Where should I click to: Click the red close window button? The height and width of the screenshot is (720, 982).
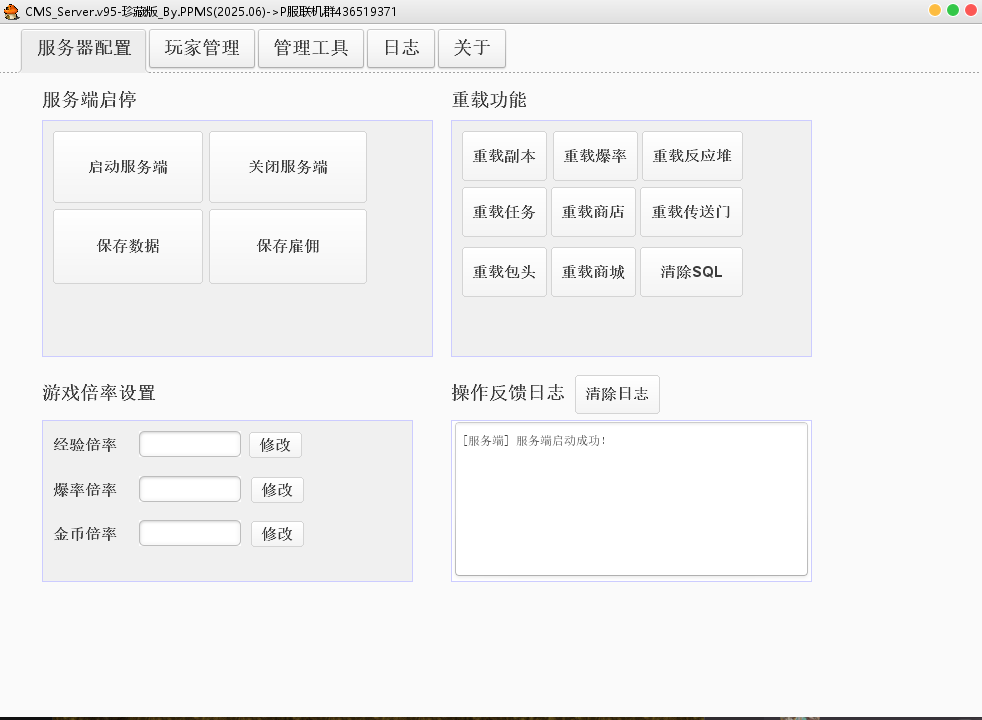click(x=972, y=11)
